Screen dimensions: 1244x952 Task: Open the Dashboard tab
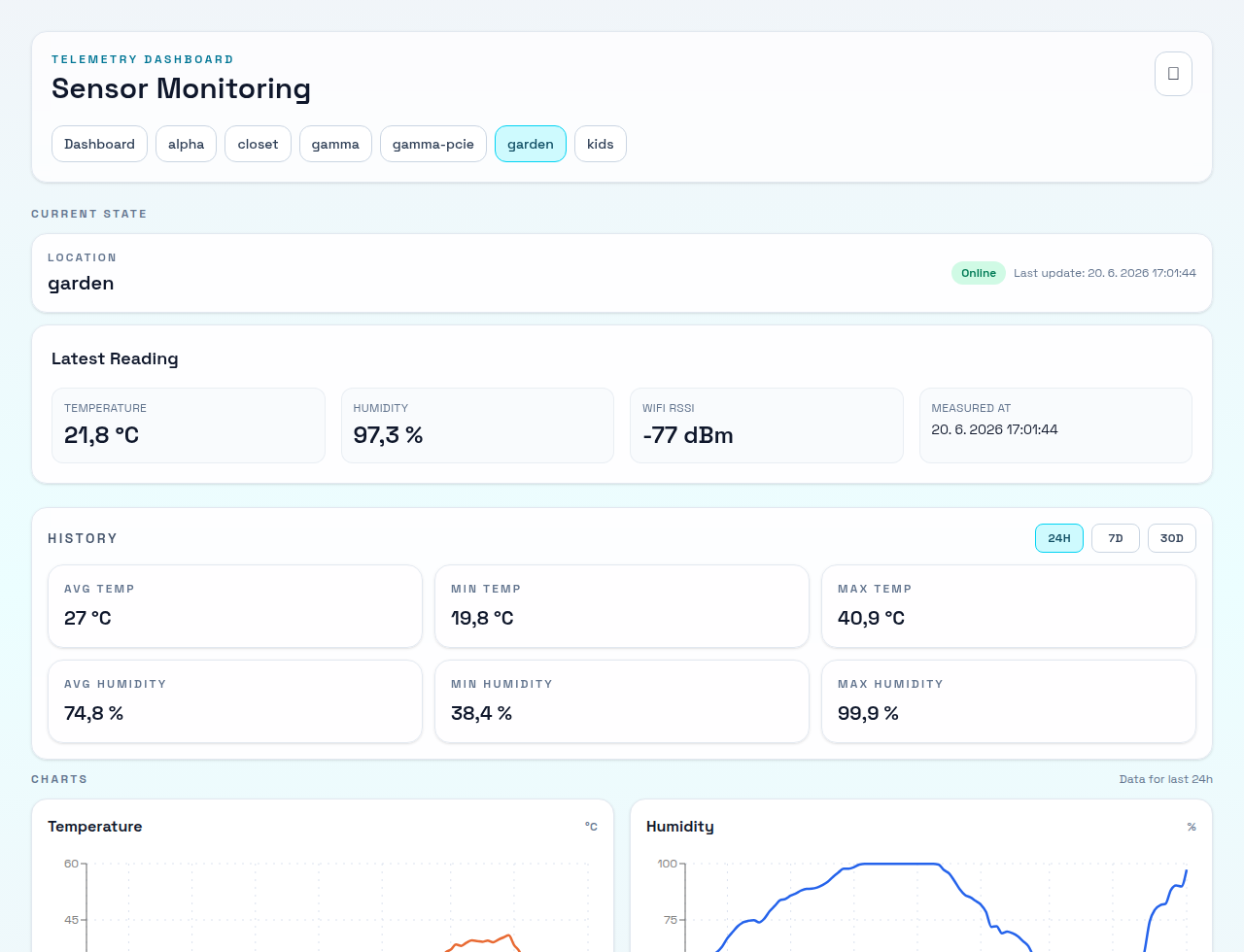pyautogui.click(x=99, y=144)
